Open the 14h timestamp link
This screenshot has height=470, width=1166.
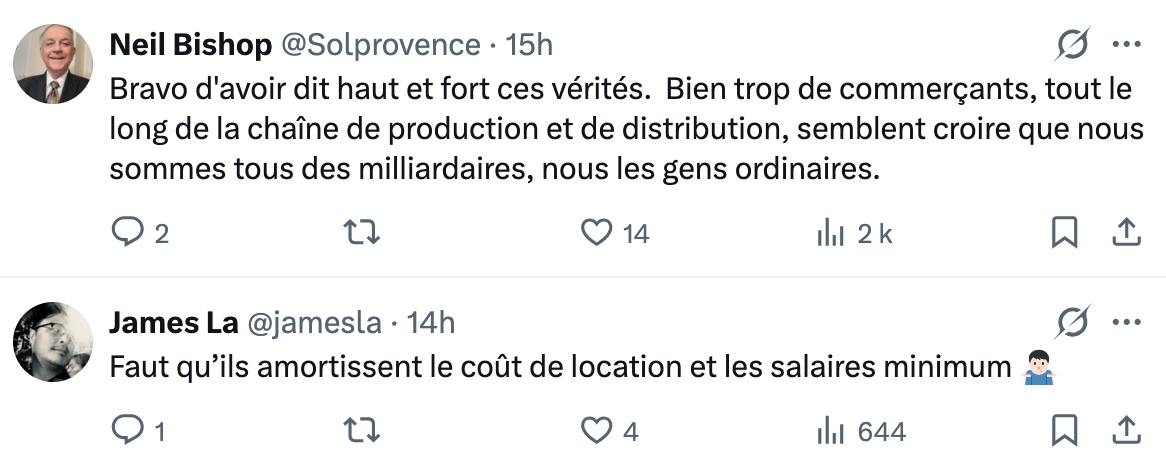(x=432, y=323)
